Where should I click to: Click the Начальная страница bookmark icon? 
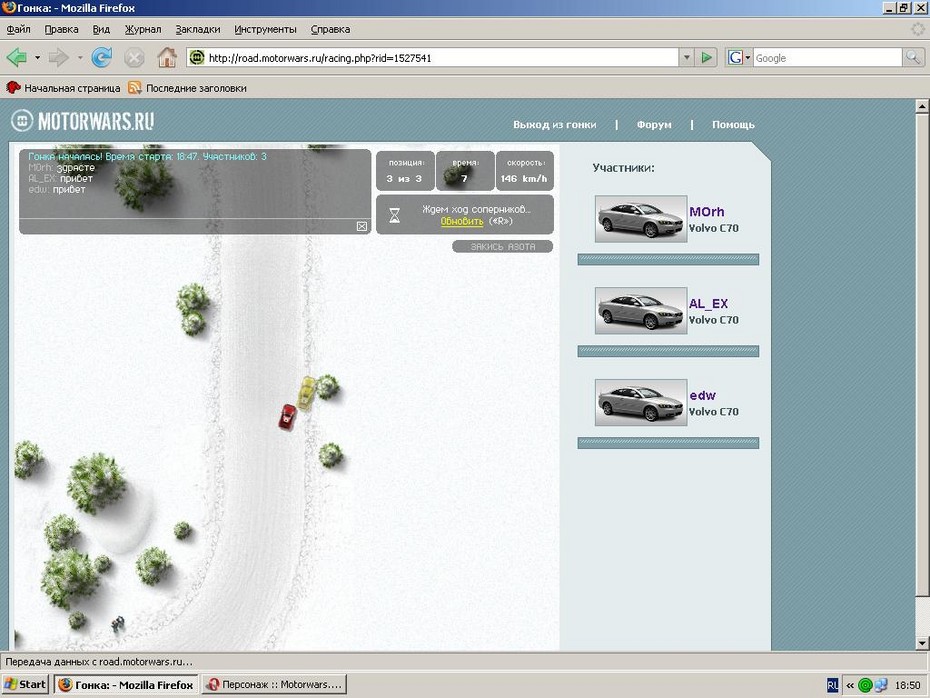click(x=13, y=88)
